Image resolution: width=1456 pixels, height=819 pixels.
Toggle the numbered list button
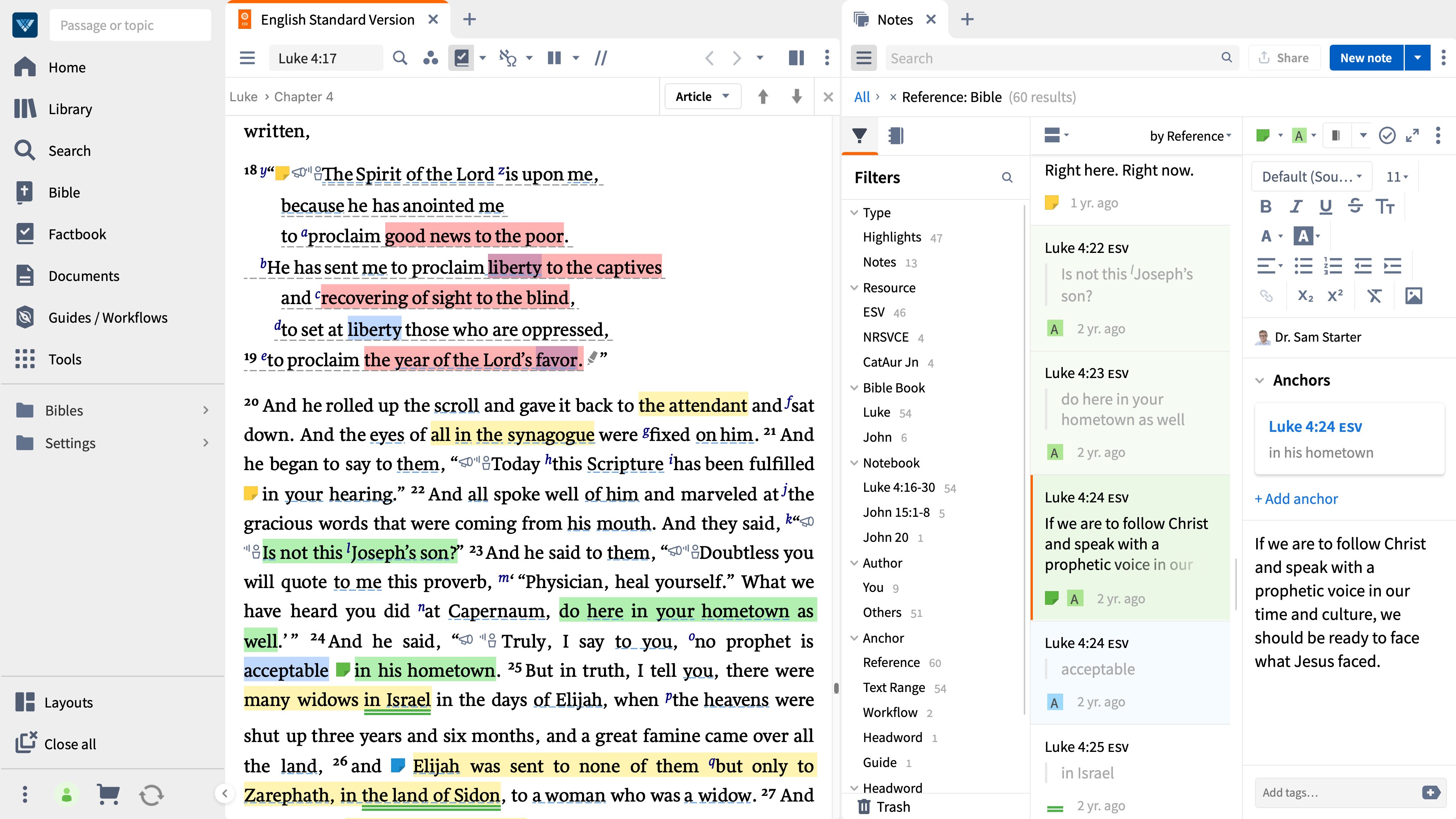coord(1333,266)
